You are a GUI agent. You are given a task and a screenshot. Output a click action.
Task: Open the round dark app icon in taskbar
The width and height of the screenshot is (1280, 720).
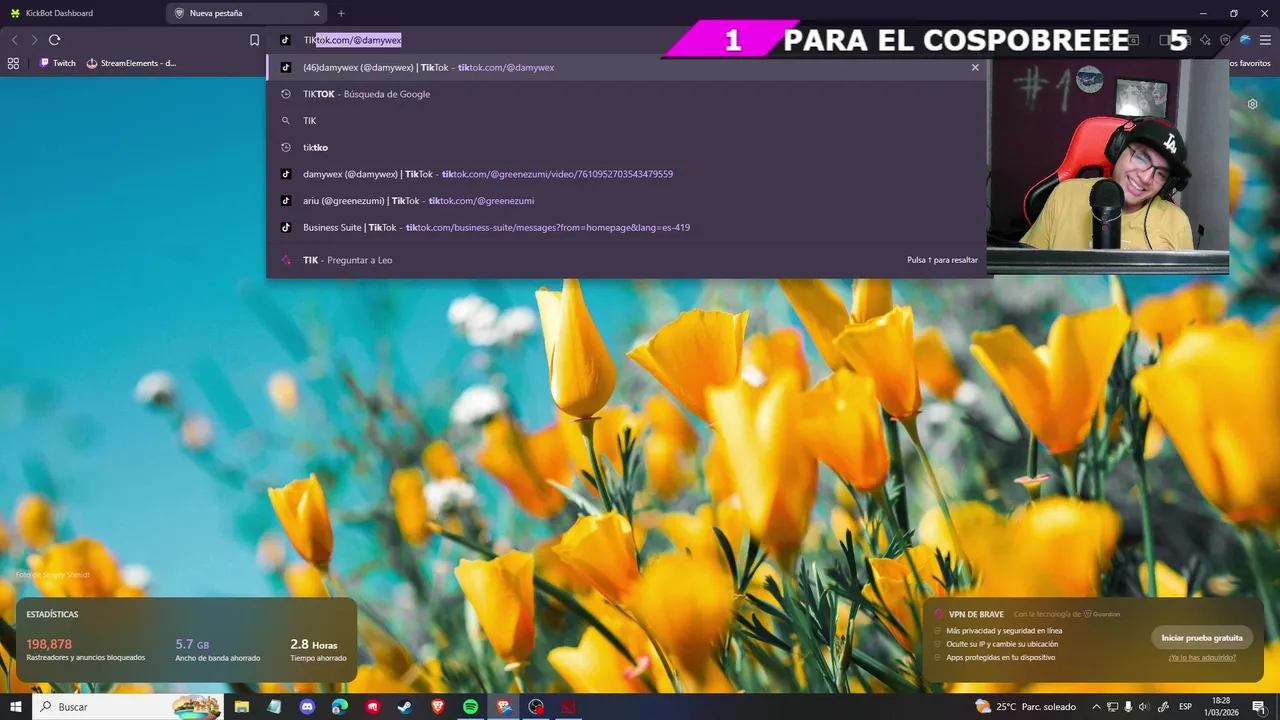[536, 706]
